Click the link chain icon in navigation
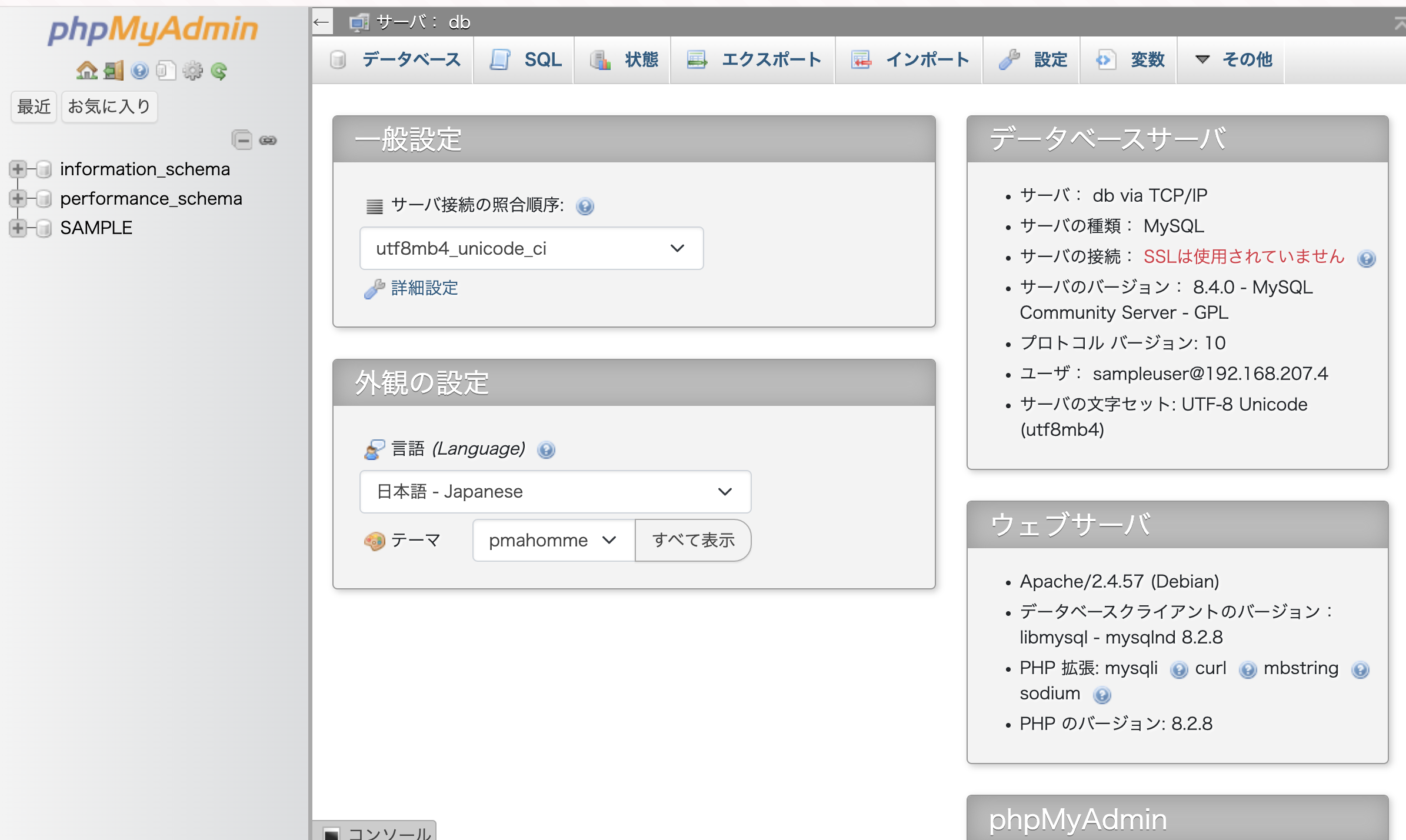 [x=268, y=140]
